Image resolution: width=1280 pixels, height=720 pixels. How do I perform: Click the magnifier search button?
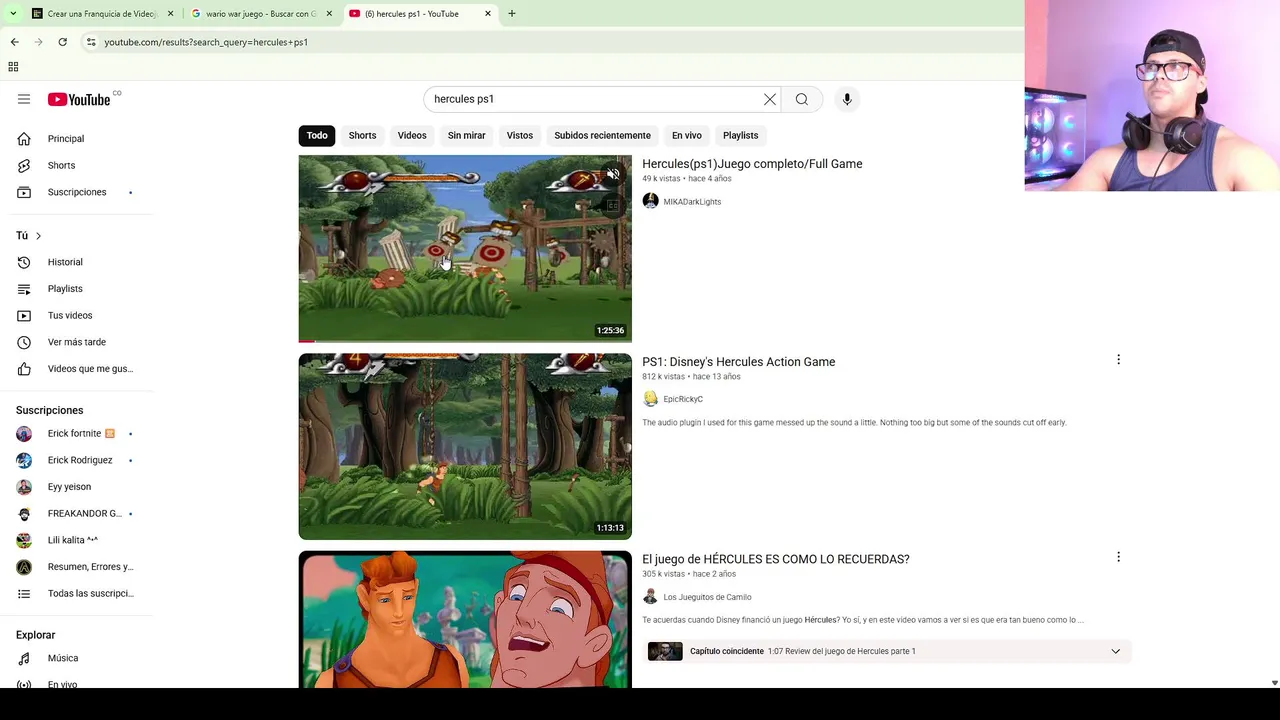coord(802,99)
